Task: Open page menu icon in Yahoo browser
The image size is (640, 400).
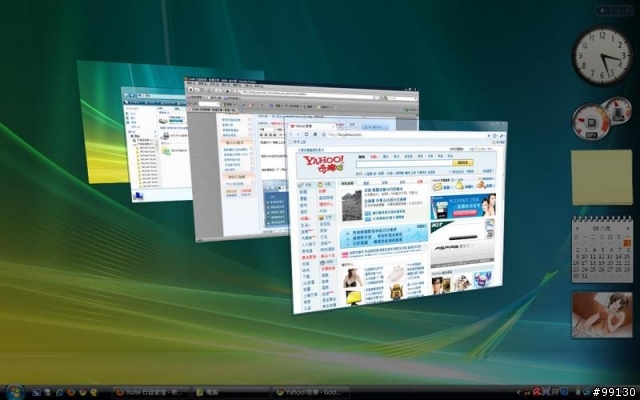Action: coord(495,135)
